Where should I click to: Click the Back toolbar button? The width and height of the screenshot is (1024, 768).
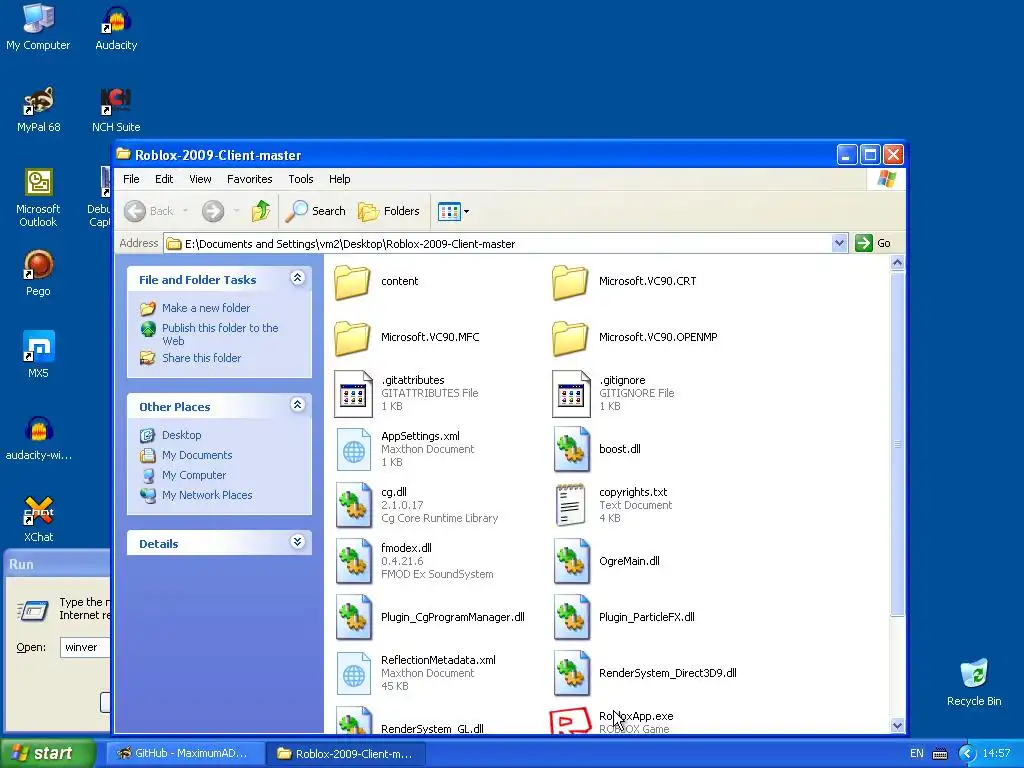pyautogui.click(x=150, y=211)
